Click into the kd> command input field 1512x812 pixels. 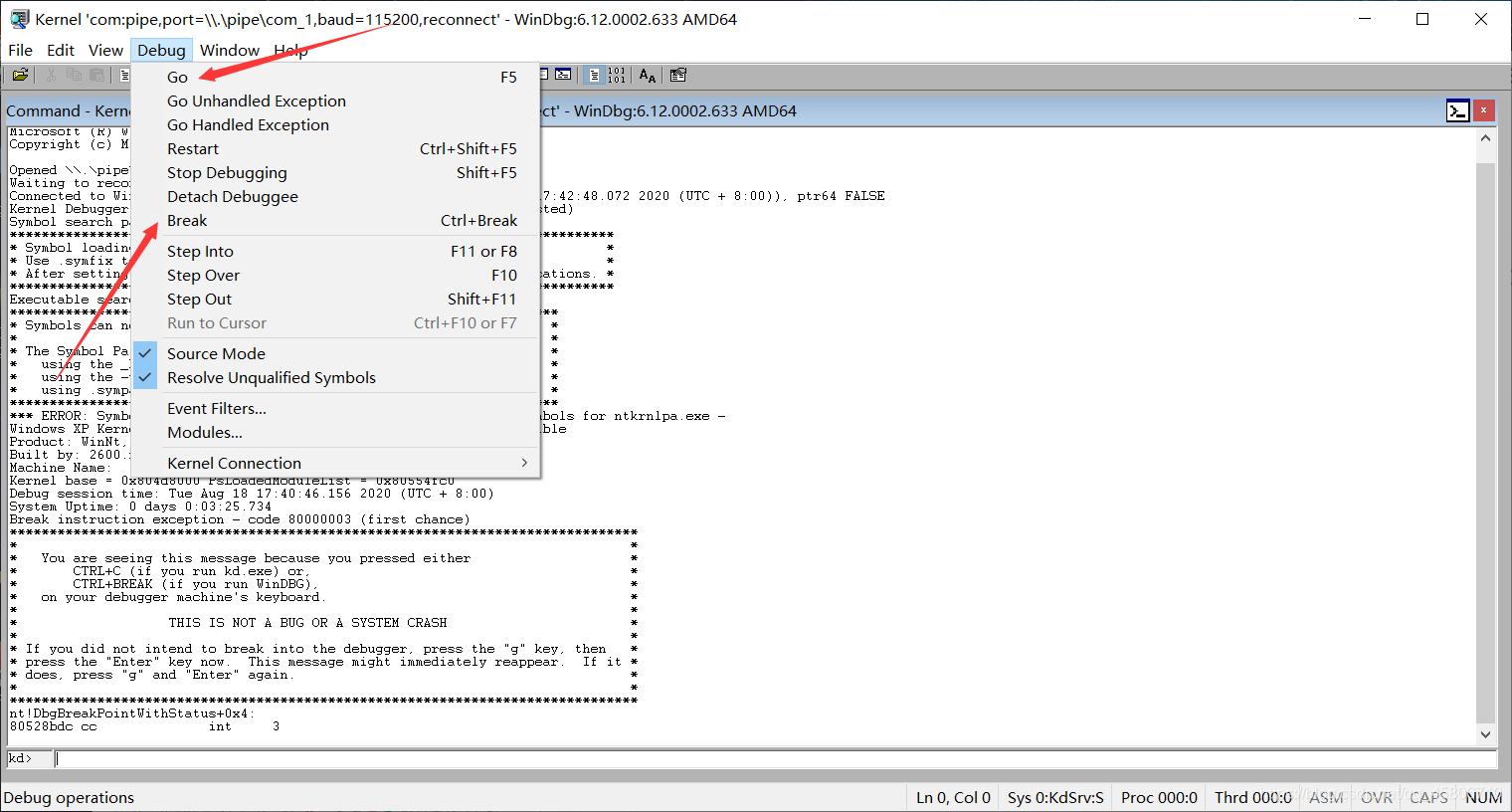click(x=775, y=758)
